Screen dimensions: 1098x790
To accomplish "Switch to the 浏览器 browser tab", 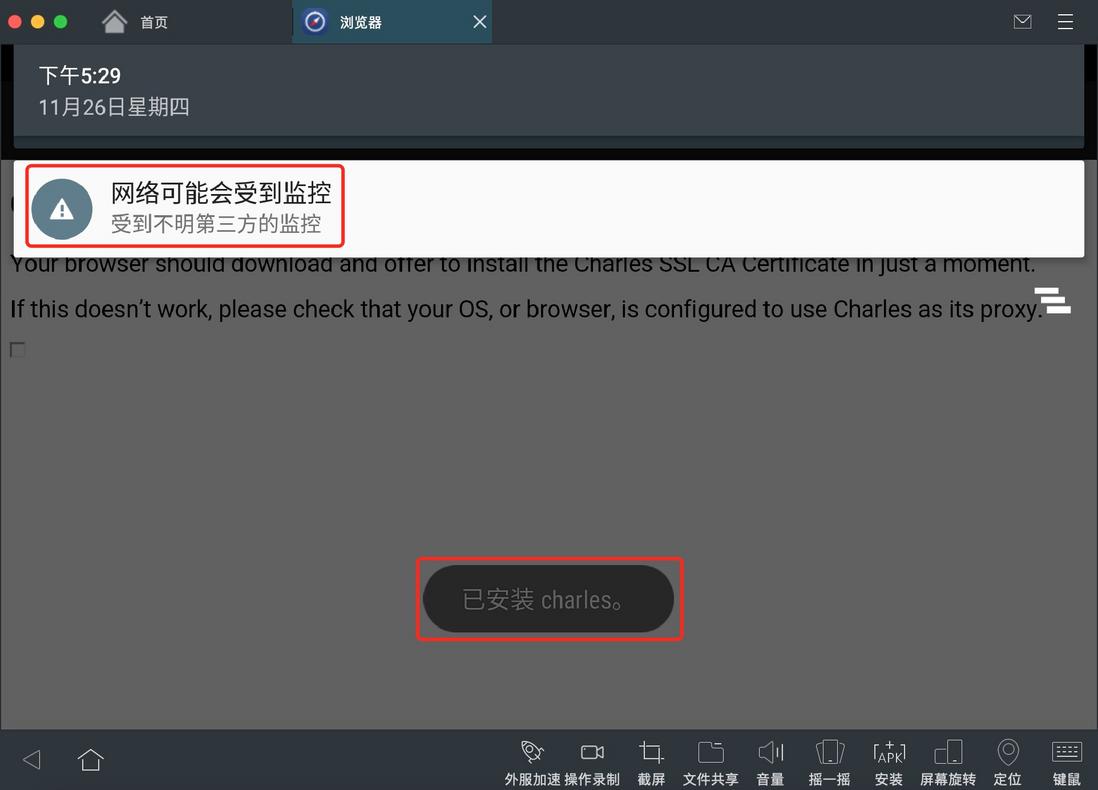I will coord(392,22).
